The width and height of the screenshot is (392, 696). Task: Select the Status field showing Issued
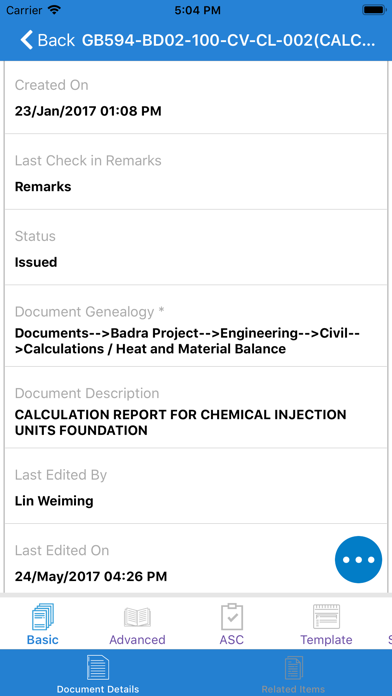196,247
